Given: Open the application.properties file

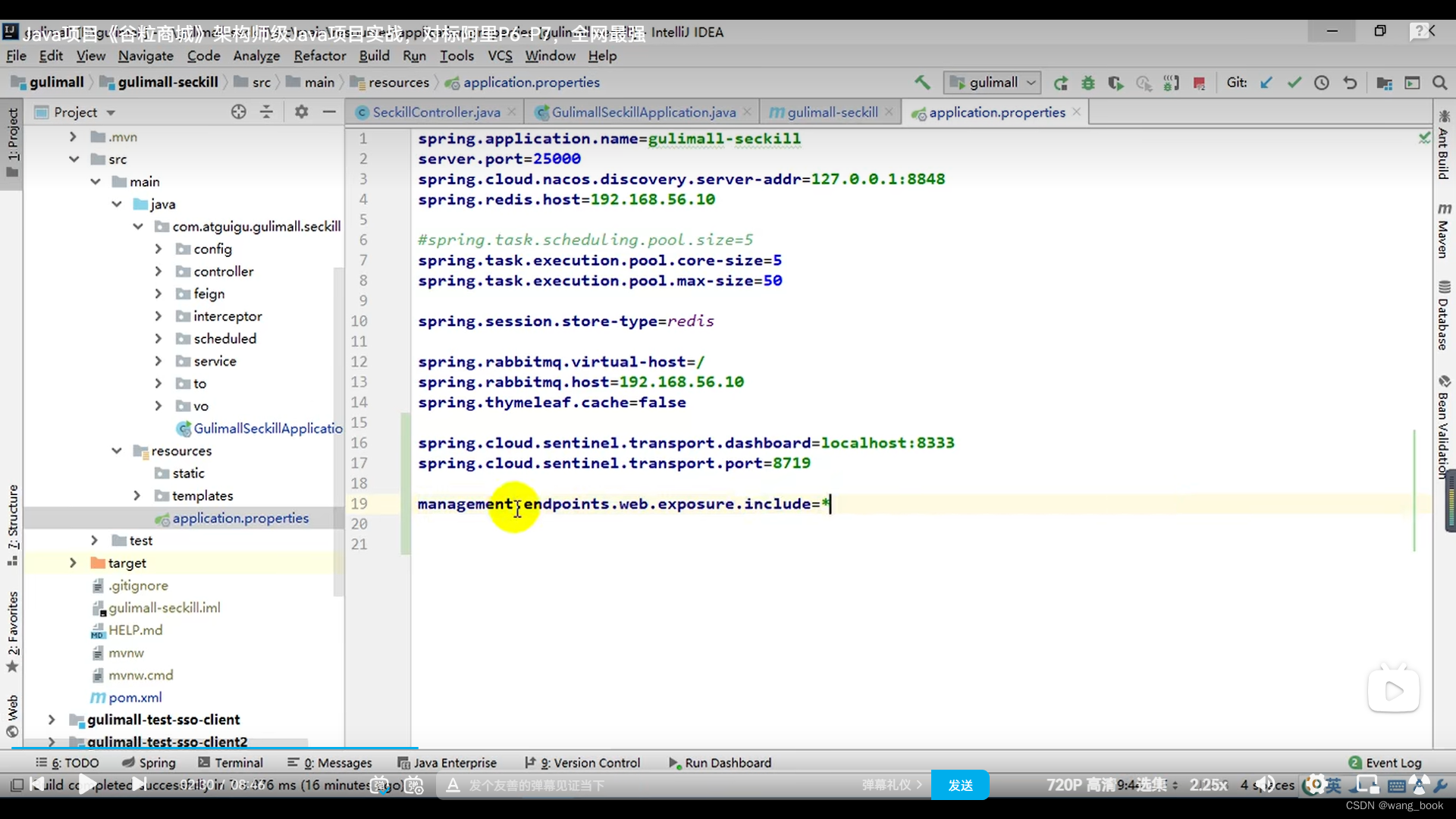Looking at the screenshot, I should (240, 518).
